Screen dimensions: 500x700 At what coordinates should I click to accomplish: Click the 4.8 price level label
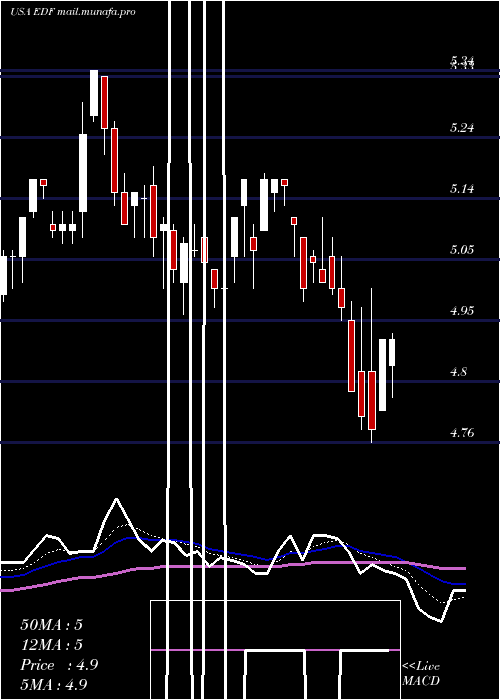459,371
